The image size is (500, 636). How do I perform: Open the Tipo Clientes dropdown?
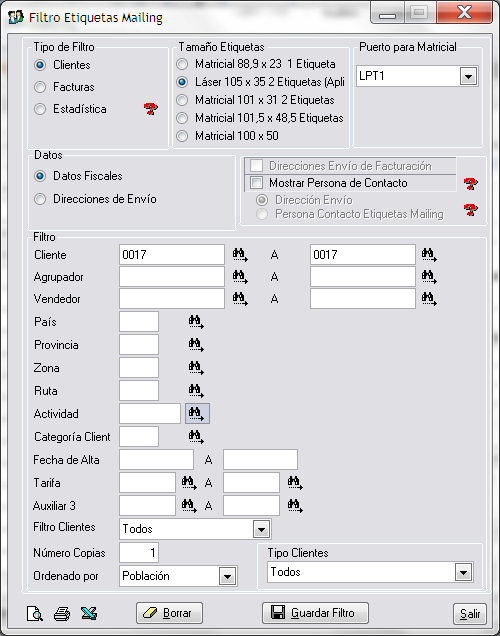click(x=464, y=572)
